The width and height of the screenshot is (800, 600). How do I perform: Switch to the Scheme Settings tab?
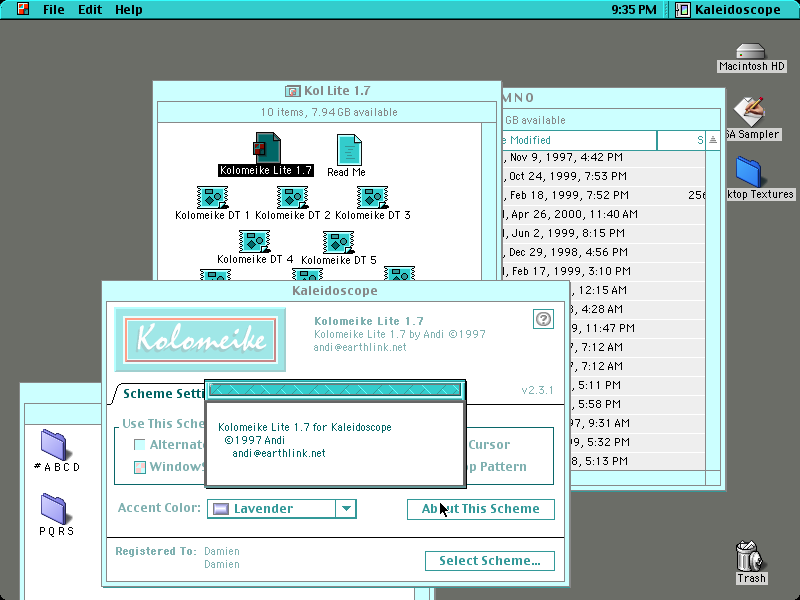coord(163,393)
